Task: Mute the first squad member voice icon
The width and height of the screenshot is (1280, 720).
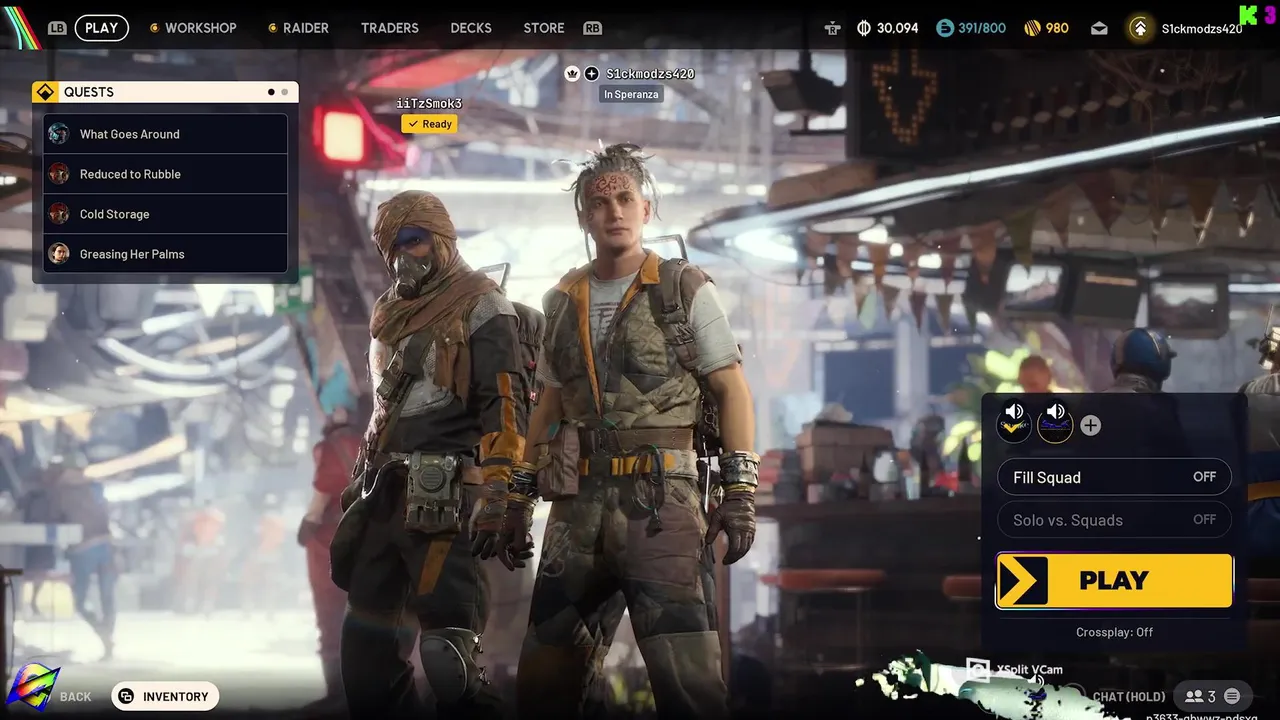Action: pos(1014,422)
